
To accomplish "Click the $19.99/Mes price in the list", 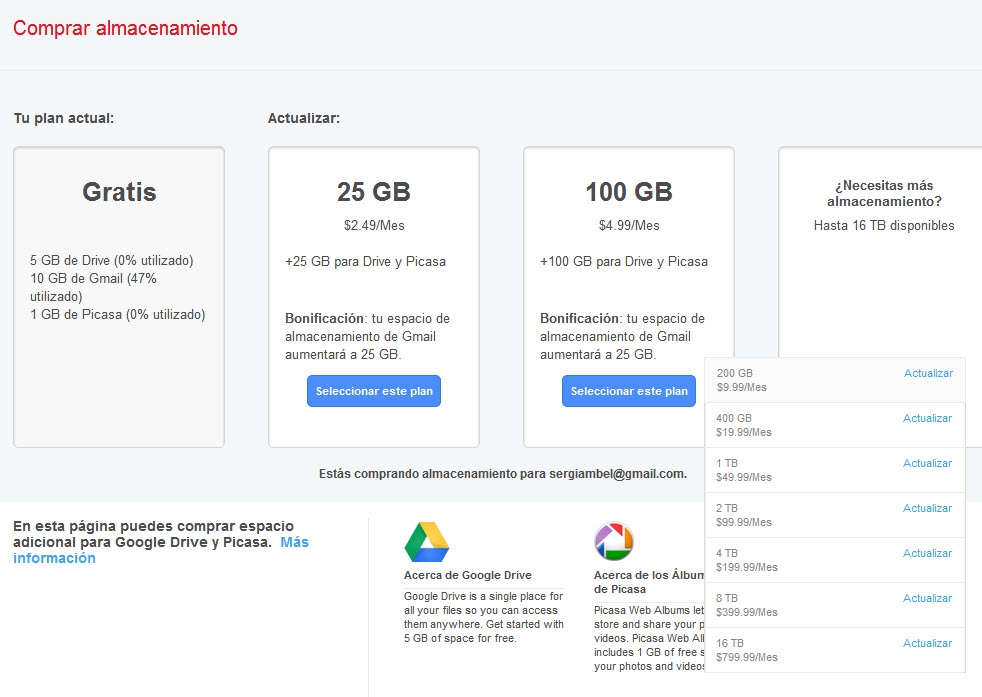I will pyautogui.click(x=744, y=432).
